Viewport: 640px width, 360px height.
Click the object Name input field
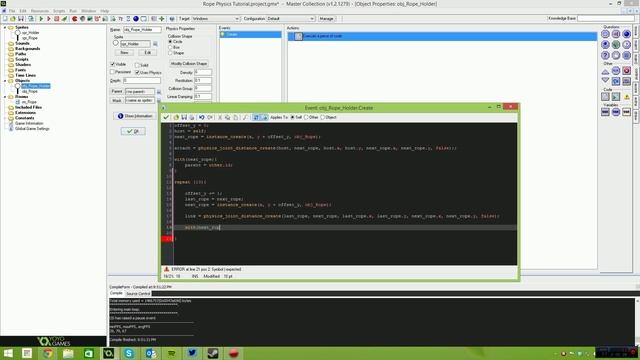coord(142,30)
